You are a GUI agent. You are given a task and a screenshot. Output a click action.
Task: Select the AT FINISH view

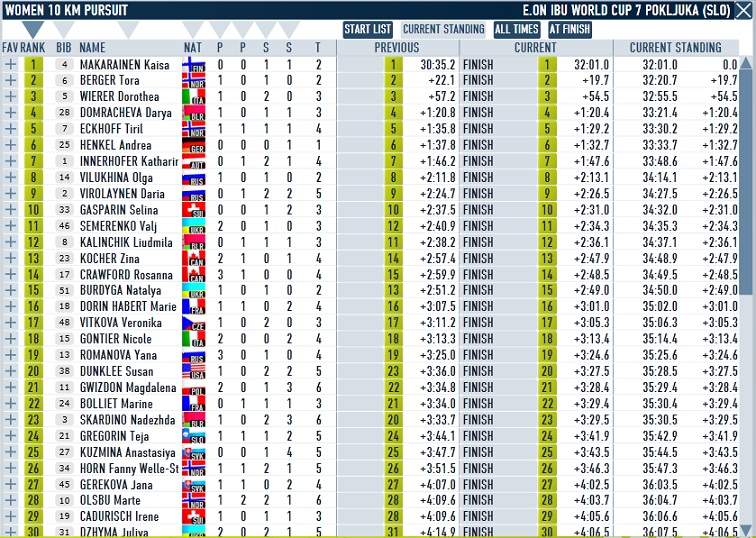(x=569, y=29)
